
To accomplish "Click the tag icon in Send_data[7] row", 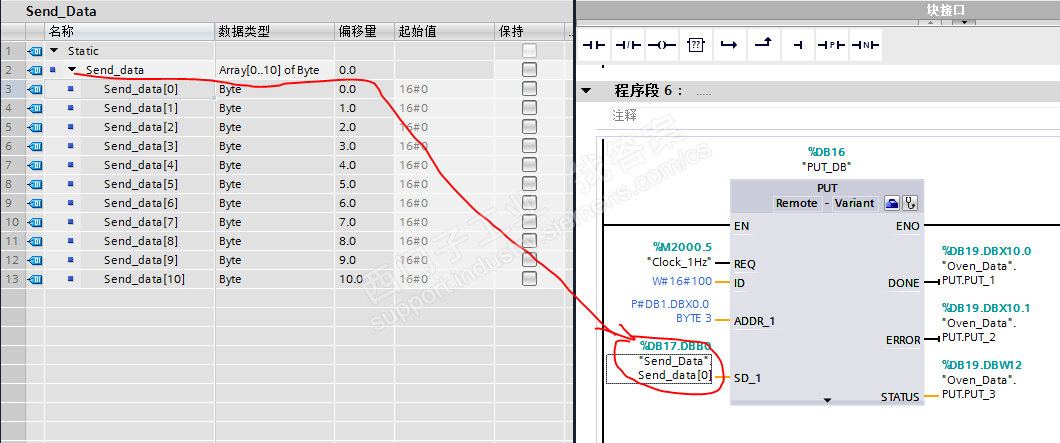I will coord(34,221).
